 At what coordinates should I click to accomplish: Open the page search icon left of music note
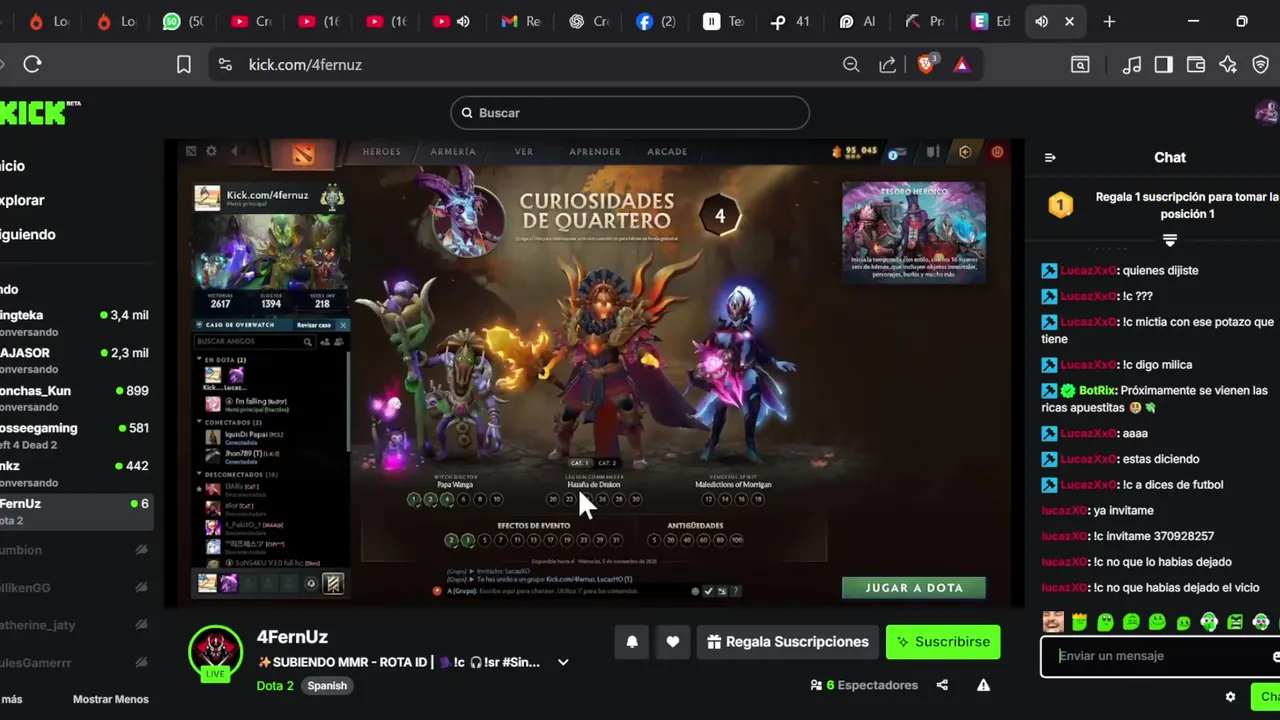(x=1080, y=64)
